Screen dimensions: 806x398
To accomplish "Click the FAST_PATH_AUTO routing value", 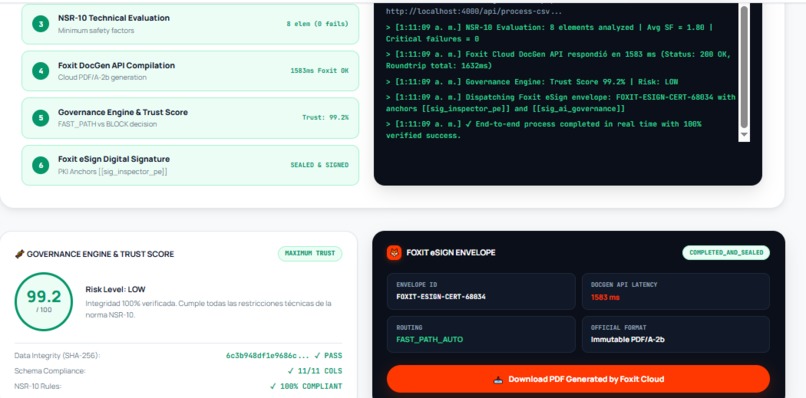I will [x=430, y=339].
